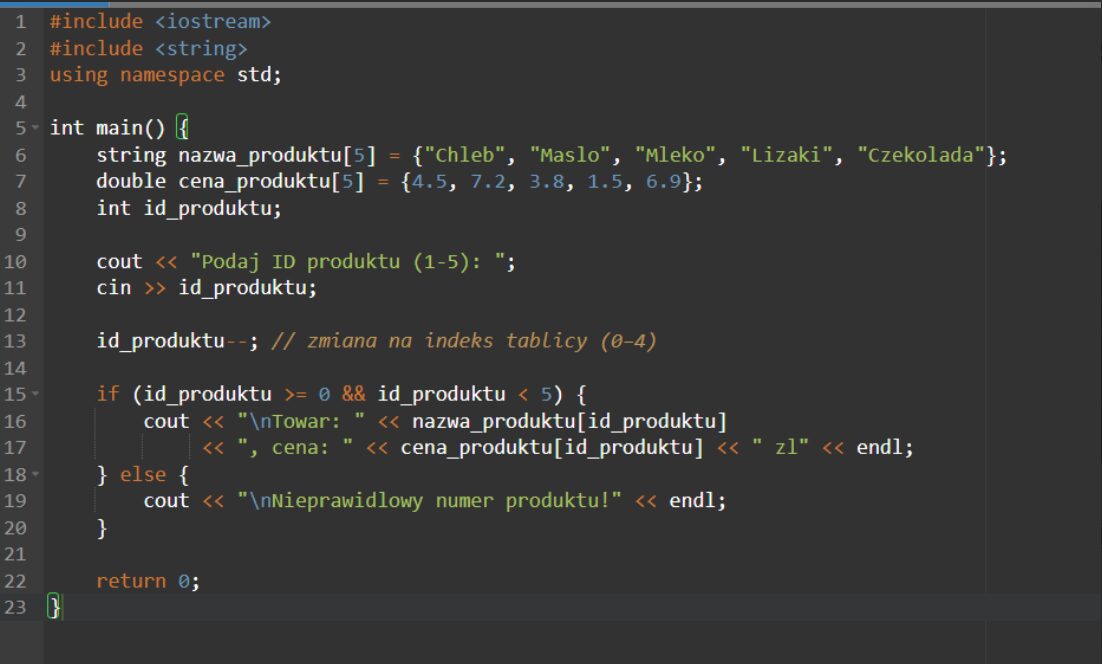Click the "Chleb" string literal

(x=468, y=155)
